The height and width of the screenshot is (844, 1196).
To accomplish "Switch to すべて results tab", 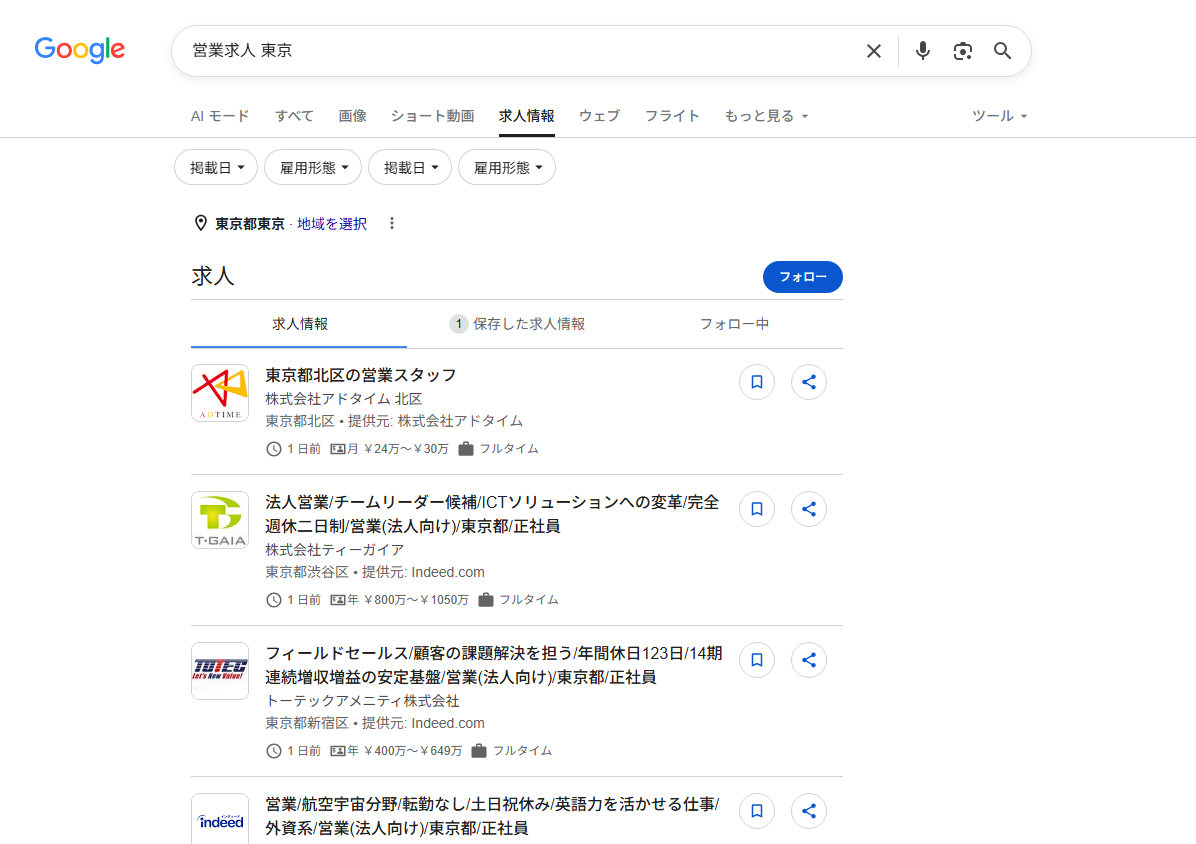I will [x=294, y=116].
